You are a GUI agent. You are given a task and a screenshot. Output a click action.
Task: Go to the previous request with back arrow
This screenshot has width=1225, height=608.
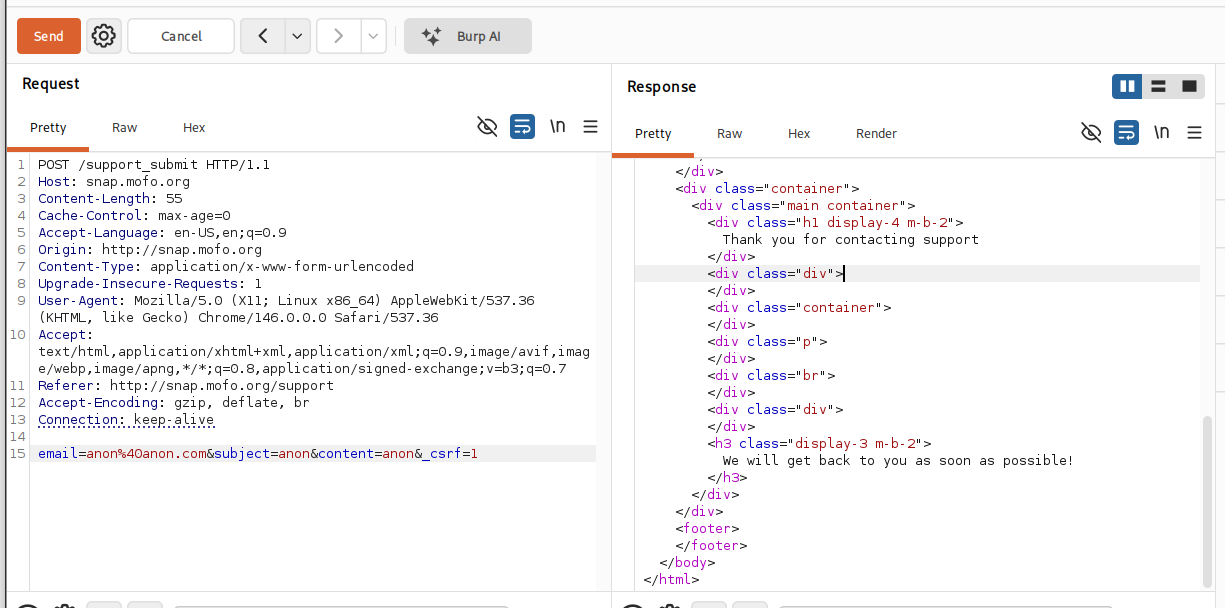[x=263, y=36]
